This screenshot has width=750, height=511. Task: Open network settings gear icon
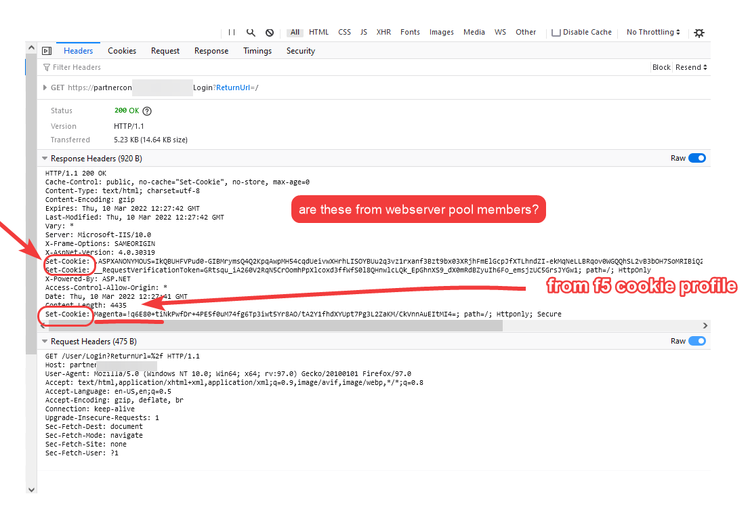699,33
